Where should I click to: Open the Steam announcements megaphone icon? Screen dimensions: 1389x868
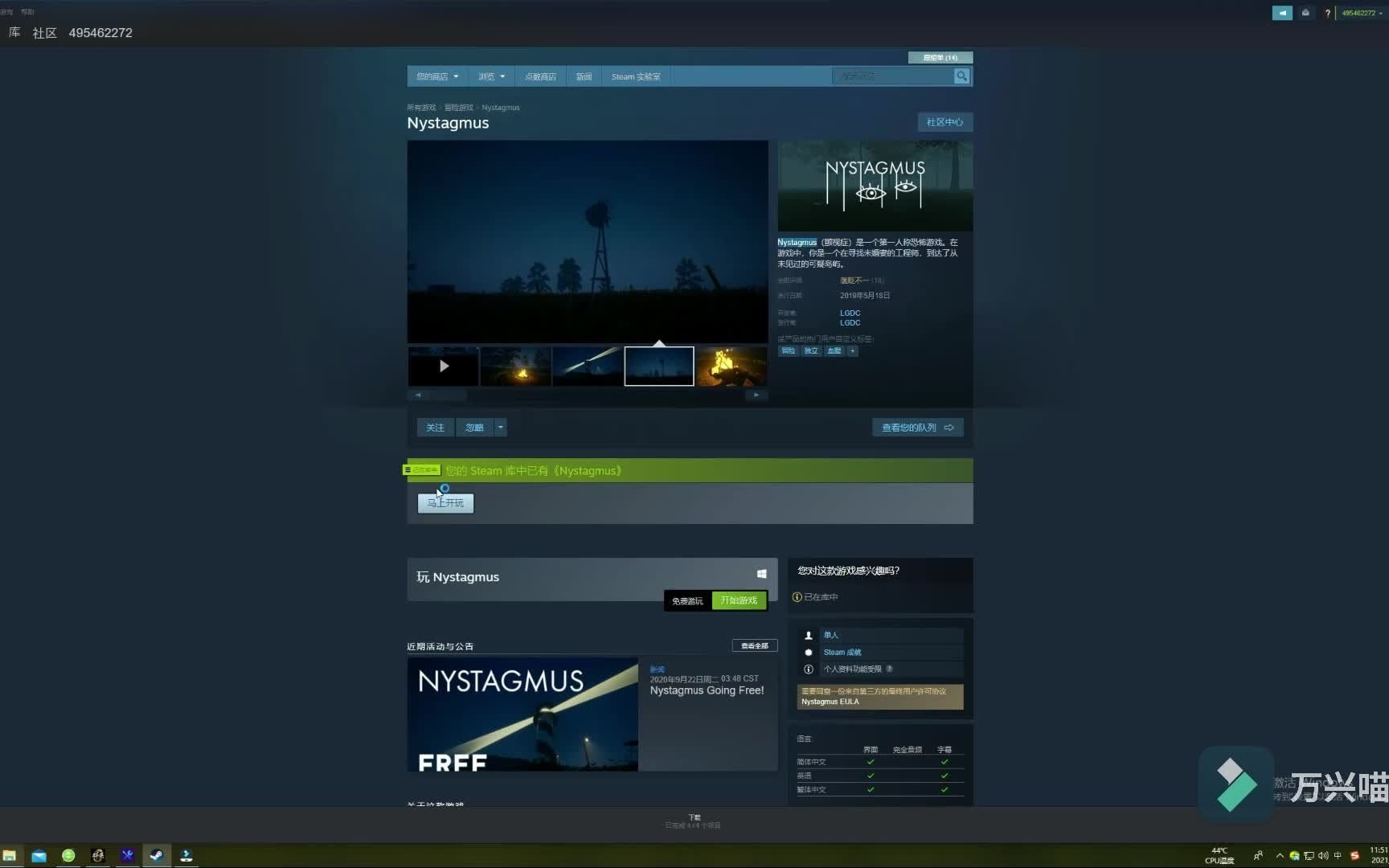(x=1282, y=13)
